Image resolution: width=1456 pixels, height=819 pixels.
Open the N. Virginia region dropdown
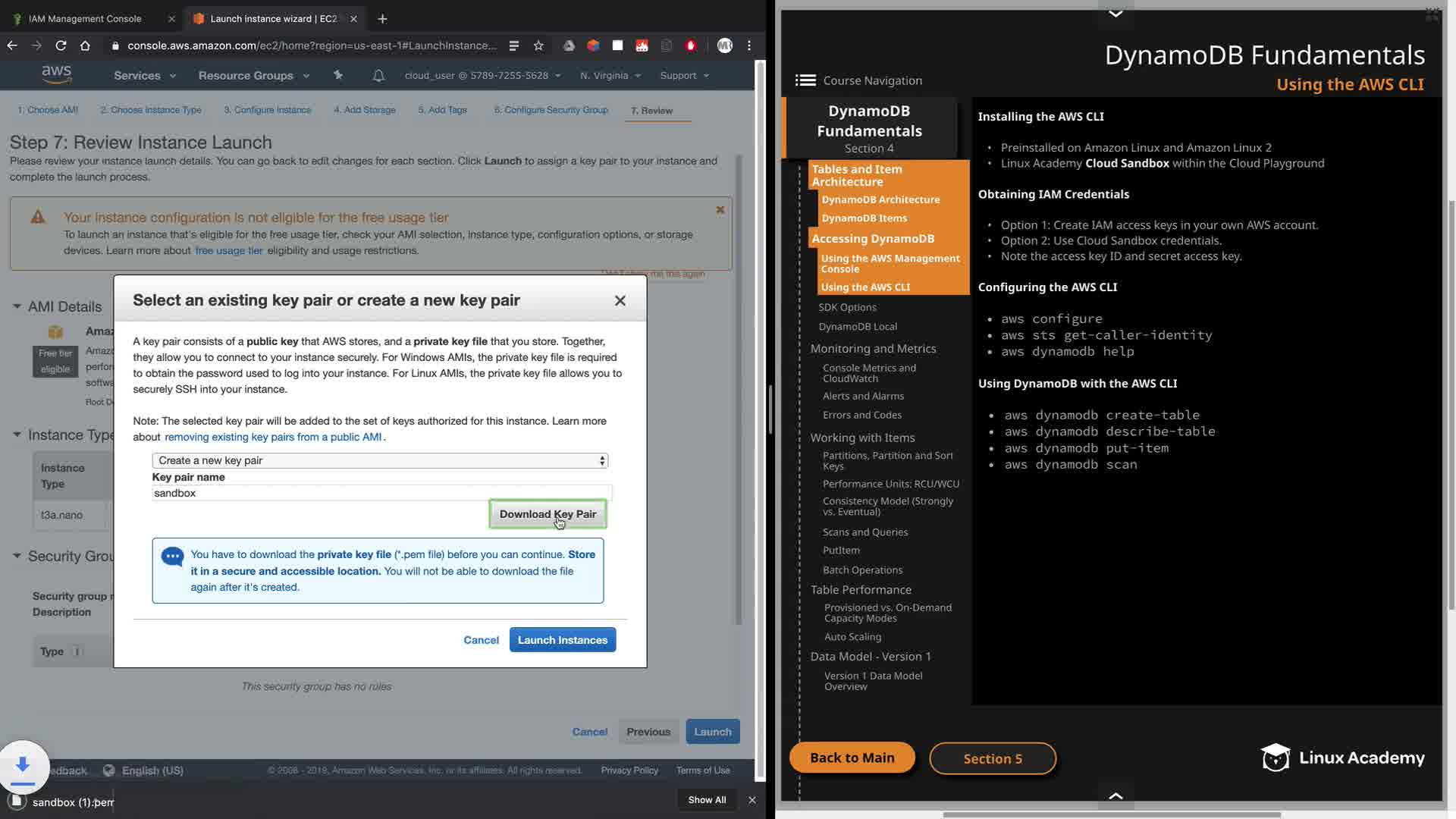click(x=610, y=75)
